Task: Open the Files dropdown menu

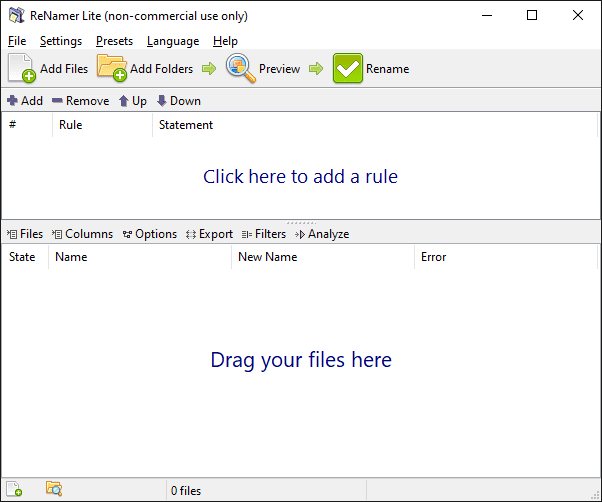Action: pos(25,234)
